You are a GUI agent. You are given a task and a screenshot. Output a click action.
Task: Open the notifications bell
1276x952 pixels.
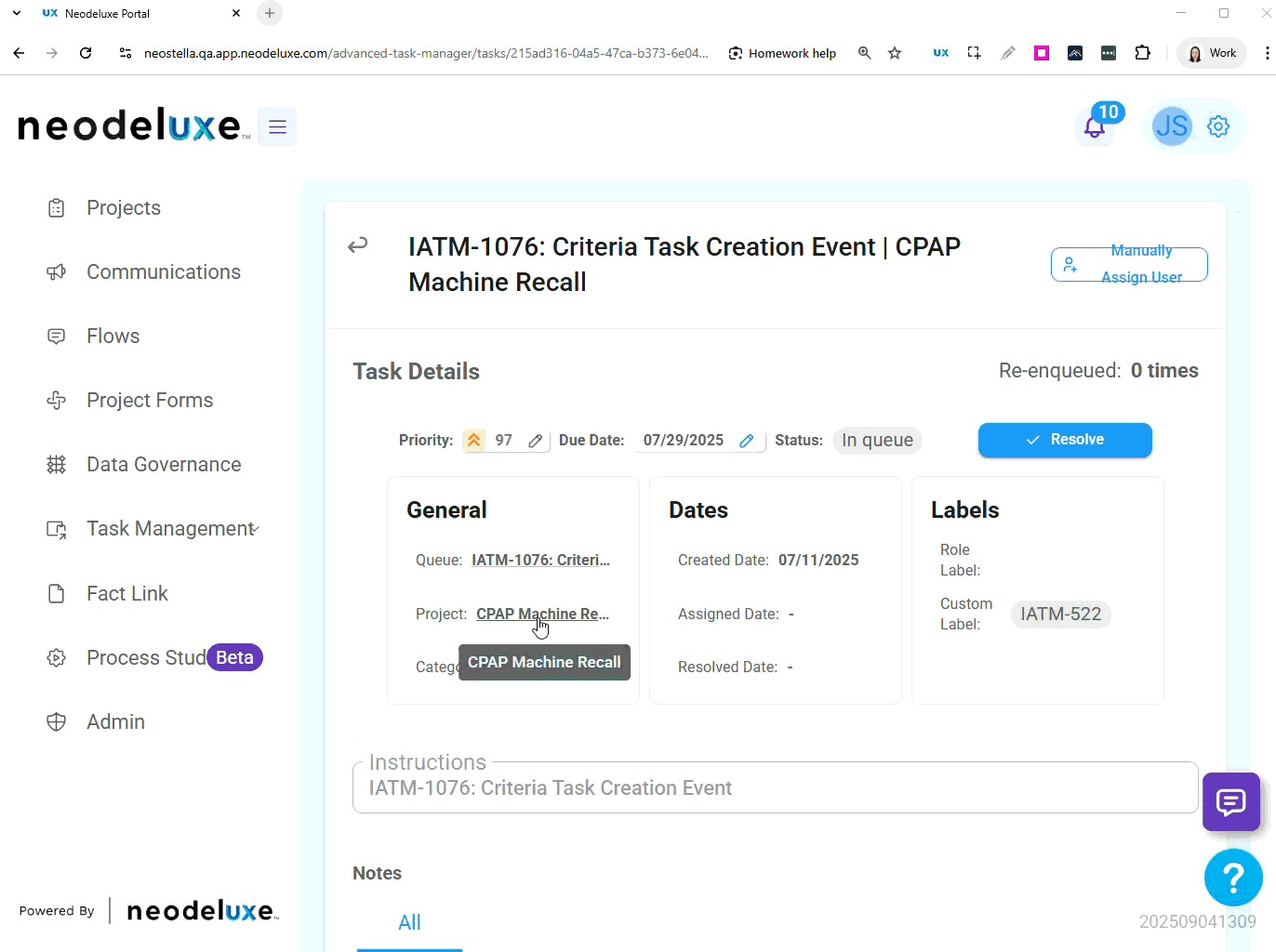point(1095,127)
